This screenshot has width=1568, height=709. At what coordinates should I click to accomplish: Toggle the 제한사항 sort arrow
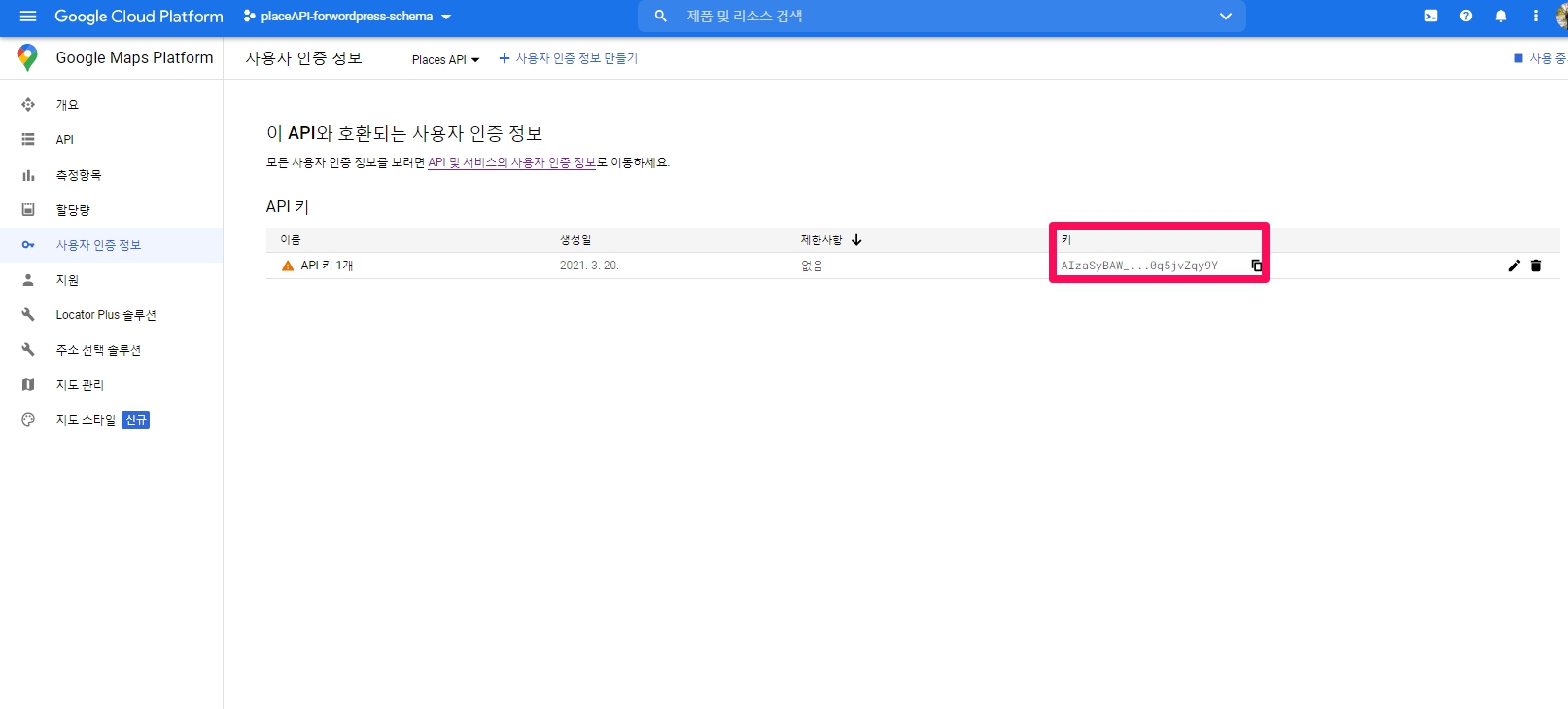point(856,240)
